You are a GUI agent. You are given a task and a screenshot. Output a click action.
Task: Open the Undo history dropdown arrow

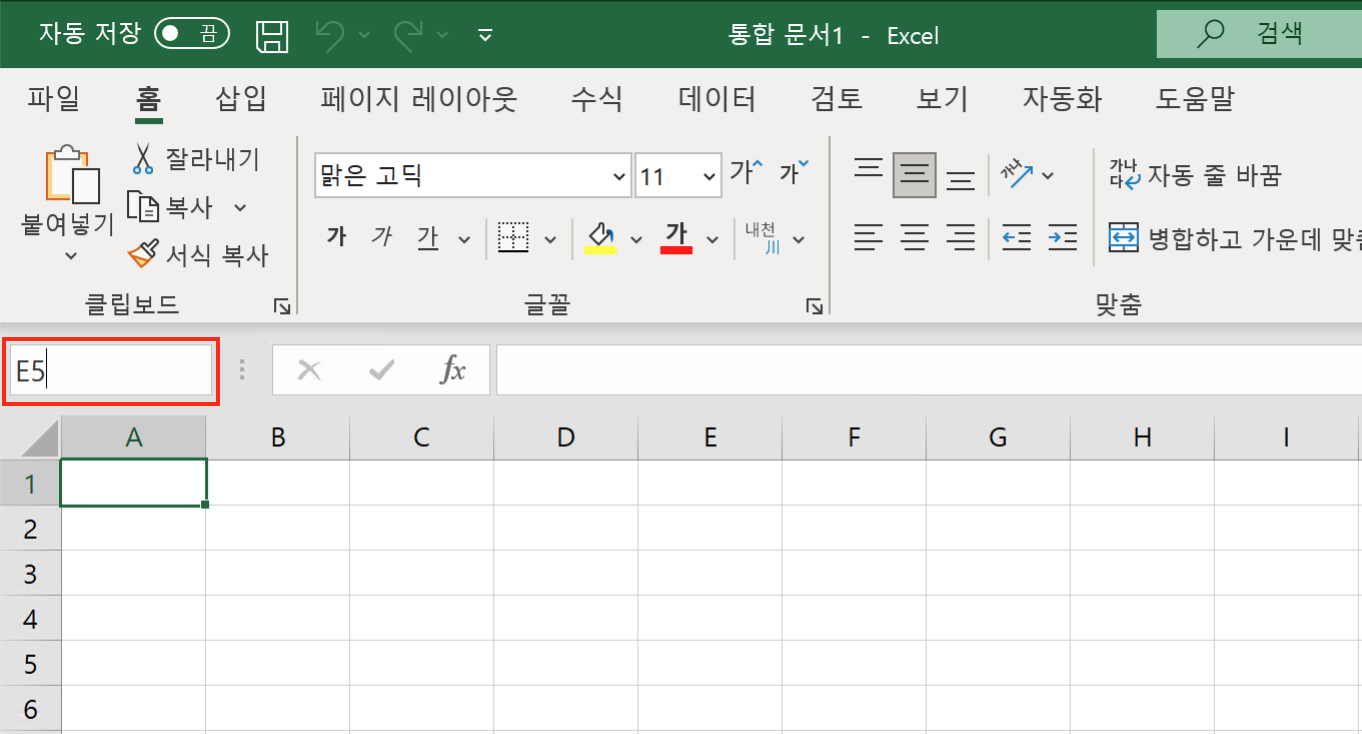tap(364, 36)
